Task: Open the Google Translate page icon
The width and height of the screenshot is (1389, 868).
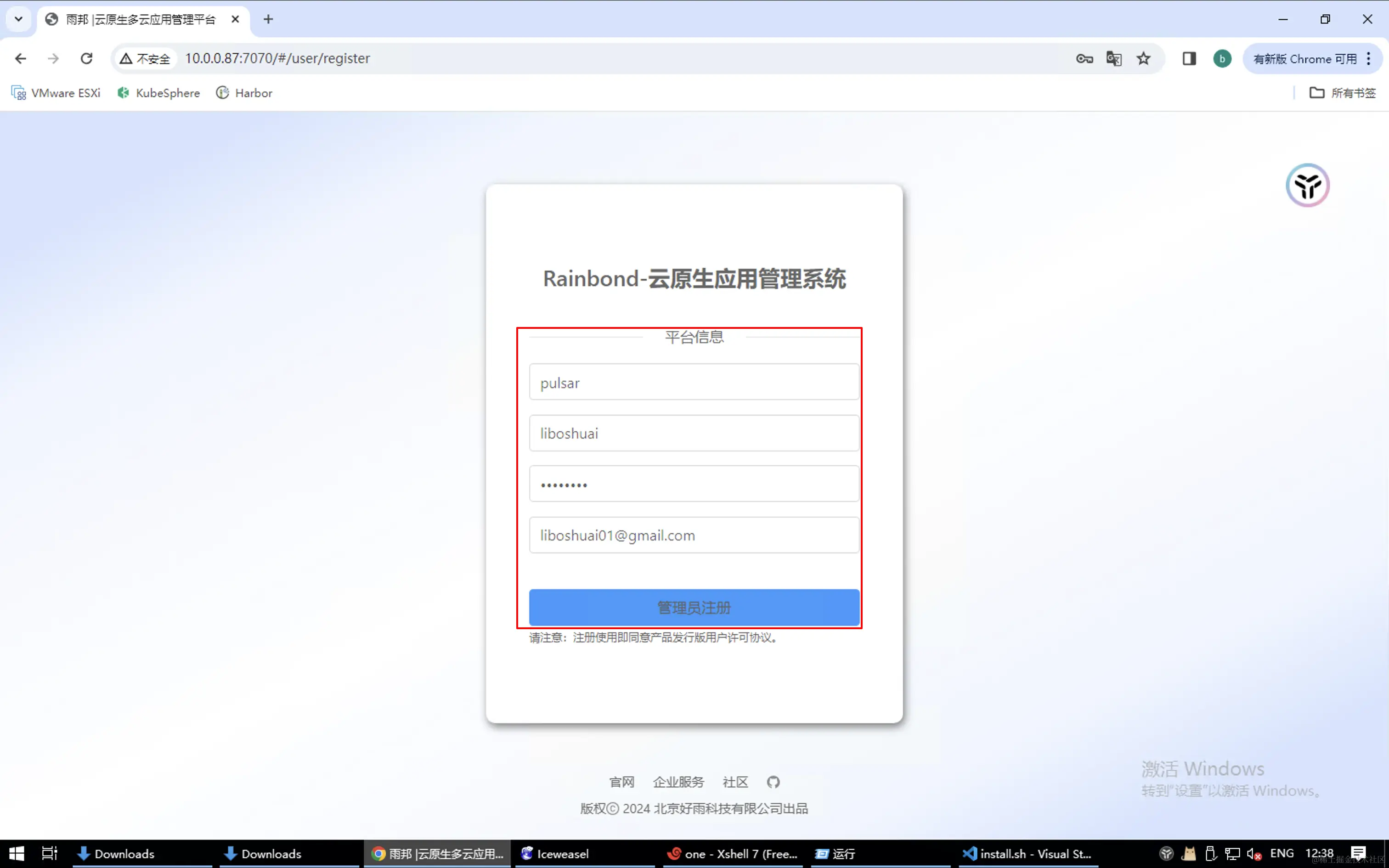Action: coord(1113,59)
